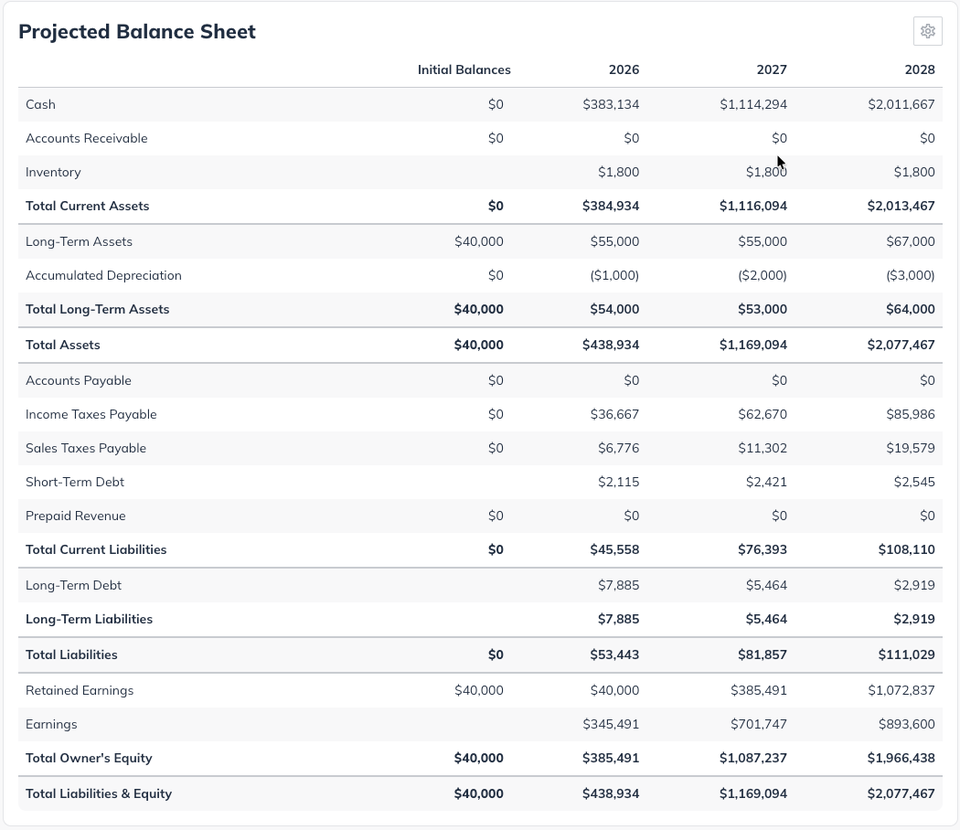Click Total Current Liabilities $76,393

tap(762, 549)
